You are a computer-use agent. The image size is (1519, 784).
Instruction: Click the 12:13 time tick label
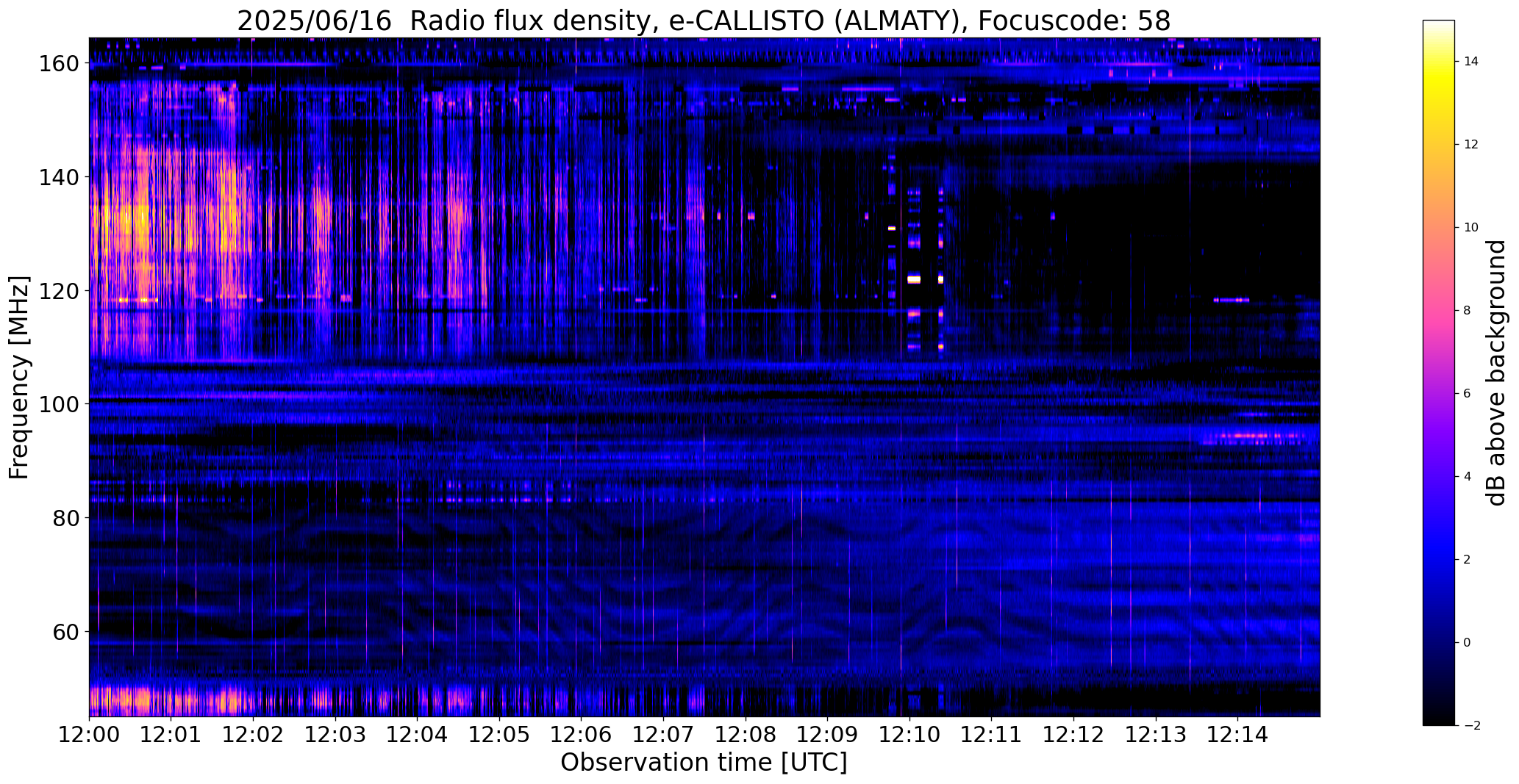[x=1155, y=734]
